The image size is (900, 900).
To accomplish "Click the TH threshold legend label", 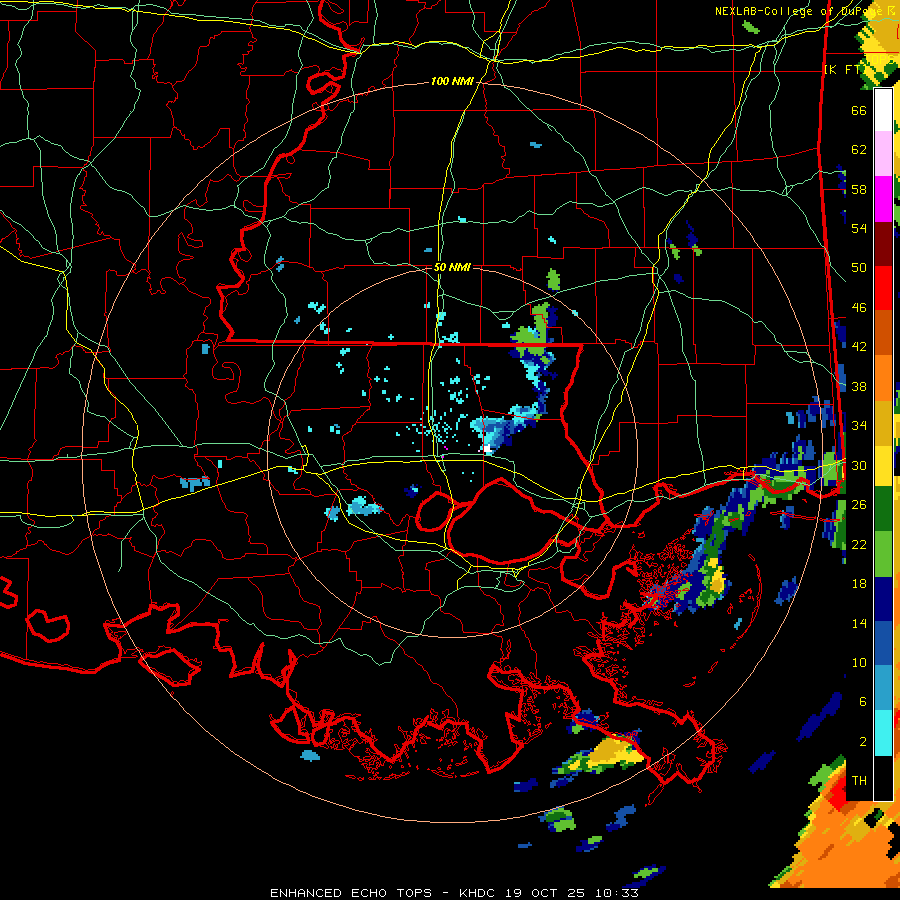I will coord(859,781).
